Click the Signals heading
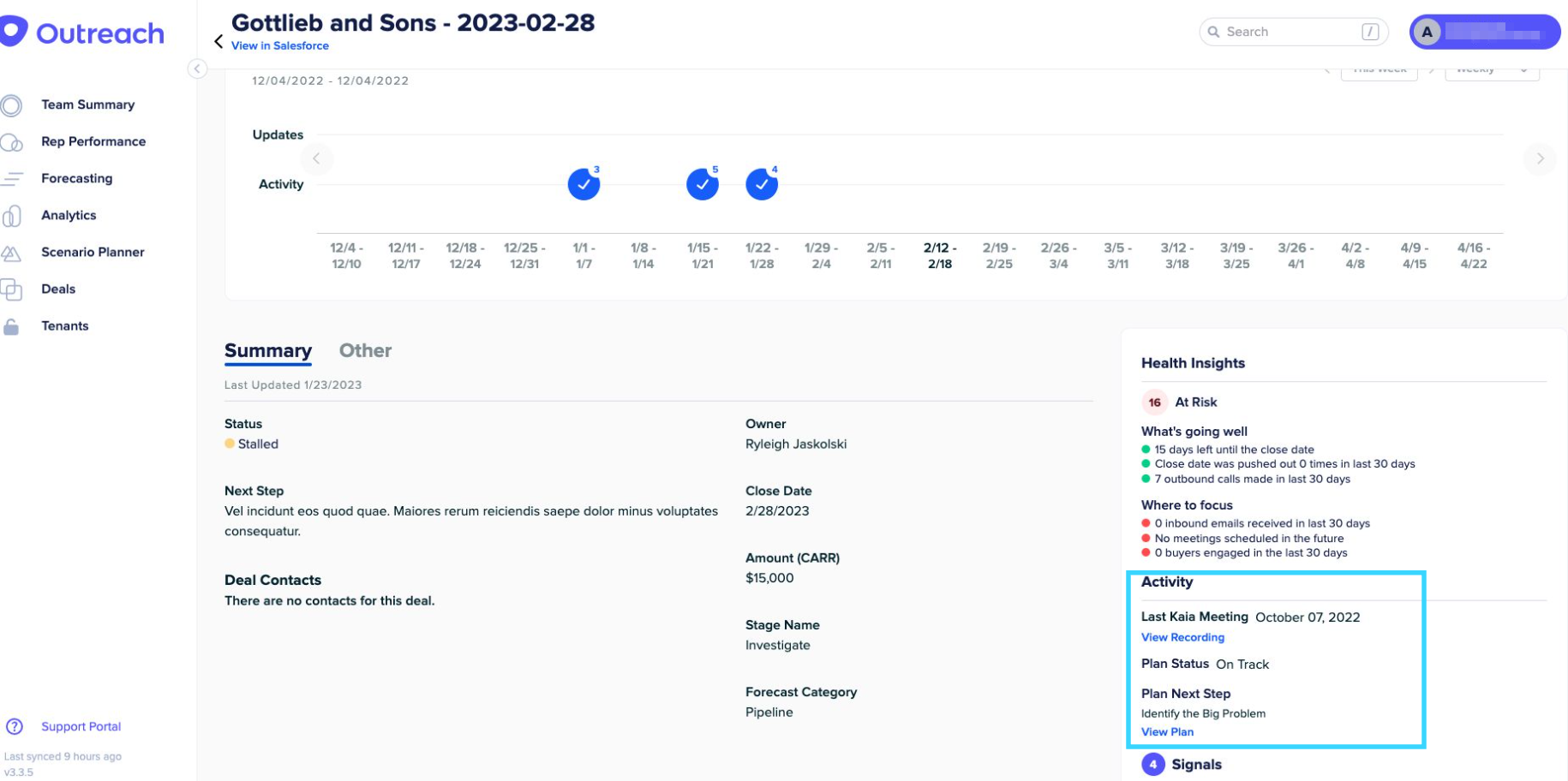The height and width of the screenshot is (781, 1568). tap(1196, 764)
